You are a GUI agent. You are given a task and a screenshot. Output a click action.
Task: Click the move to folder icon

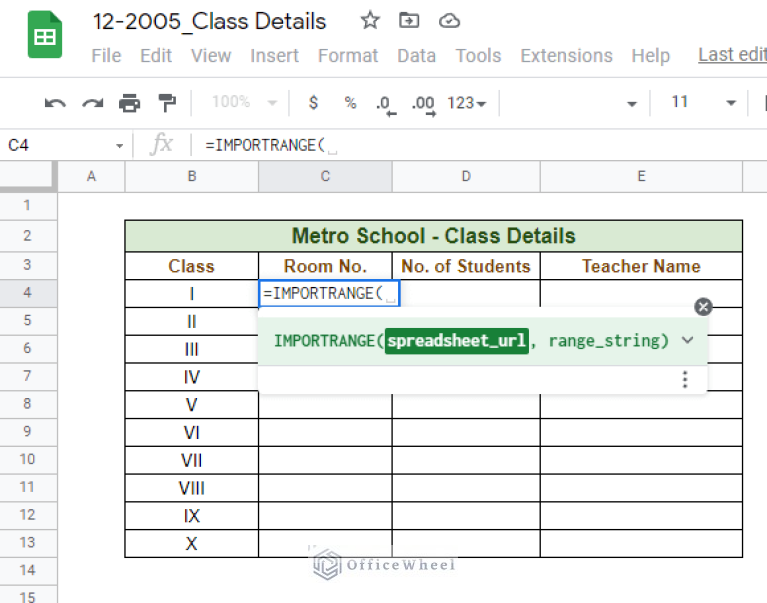tap(409, 21)
